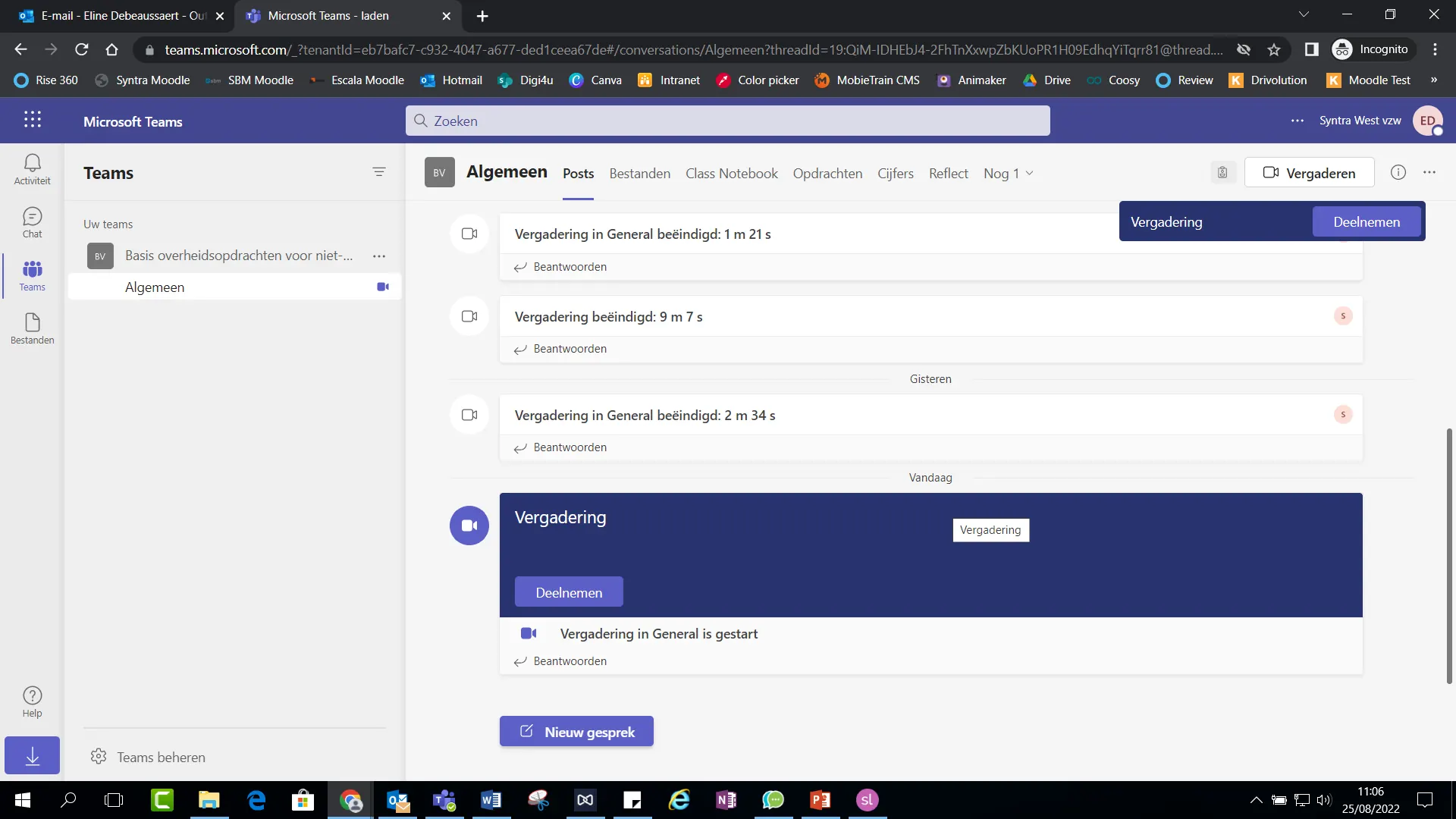The image size is (1456, 819).
Task: Click the Incognito profile indicator
Action: tap(1373, 49)
